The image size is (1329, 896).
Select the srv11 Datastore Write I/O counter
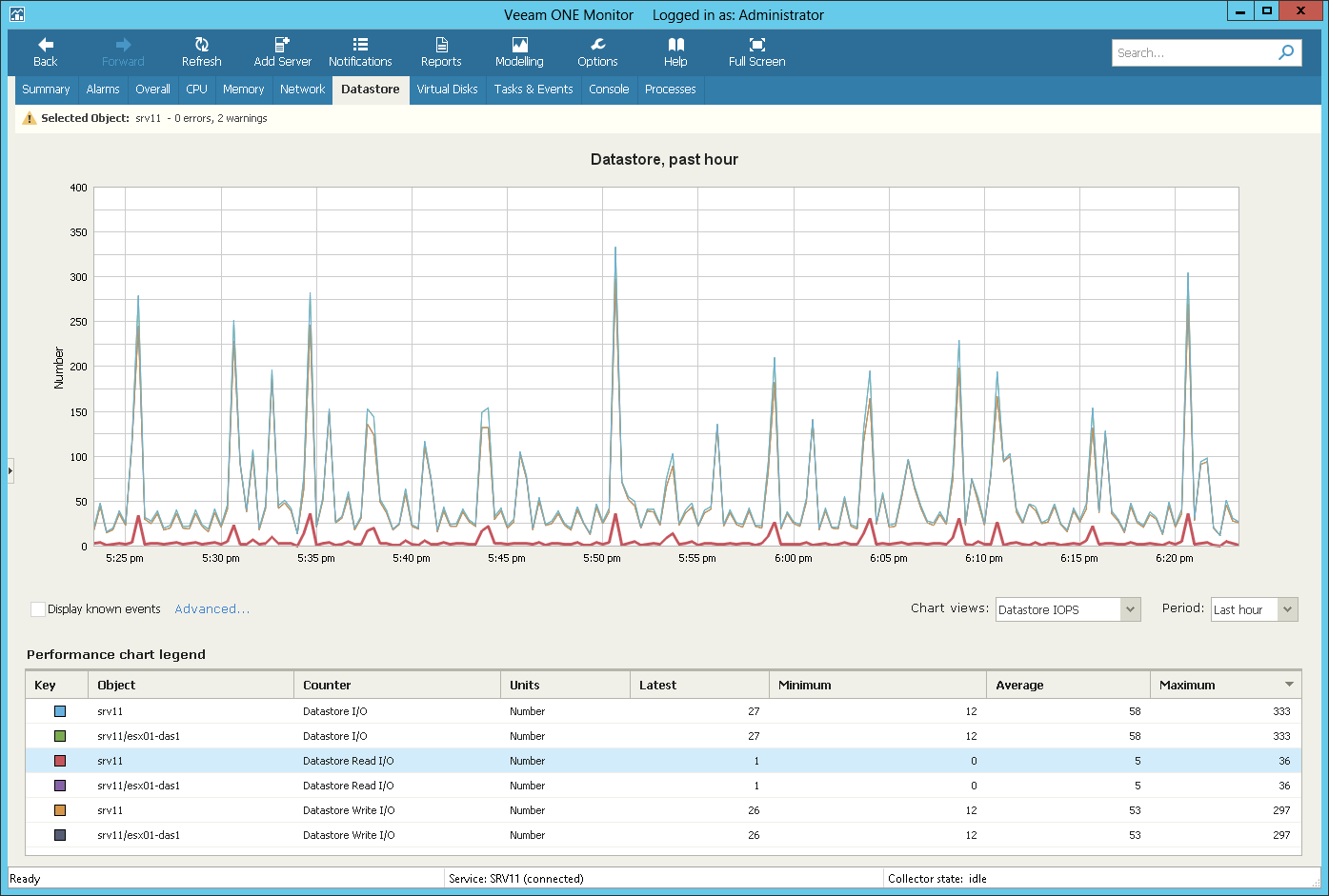pos(349,810)
